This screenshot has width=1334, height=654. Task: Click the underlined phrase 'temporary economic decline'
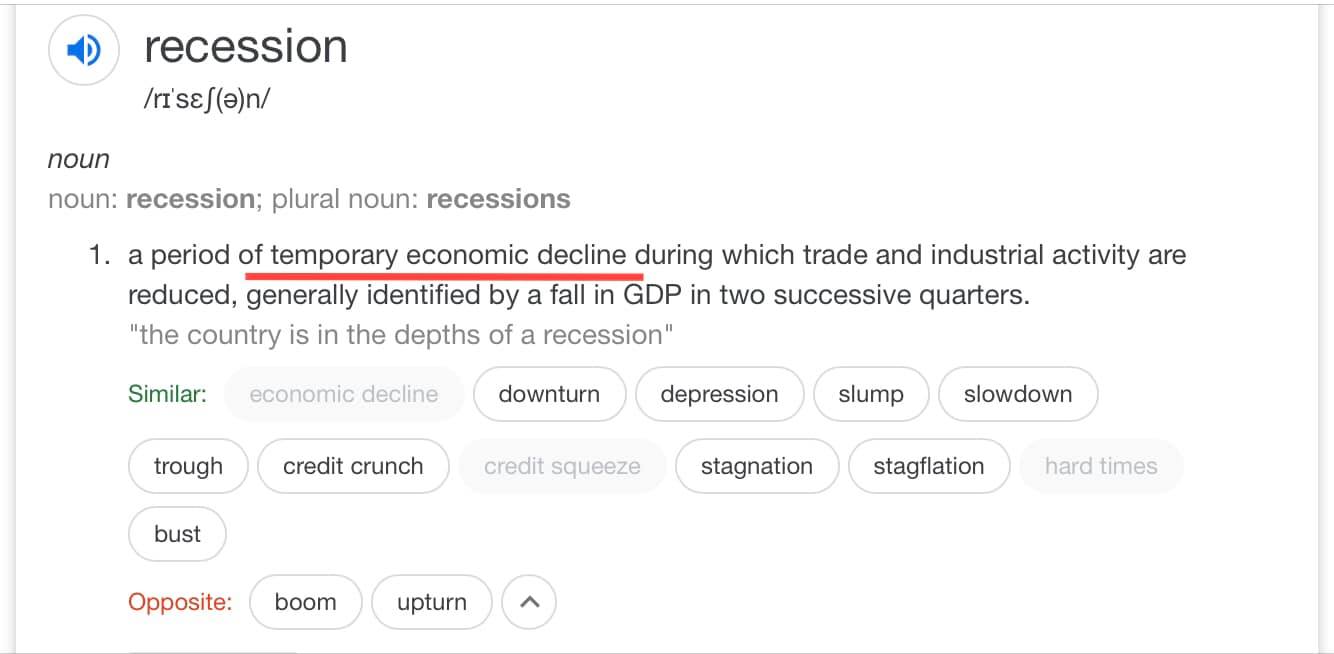click(x=449, y=255)
